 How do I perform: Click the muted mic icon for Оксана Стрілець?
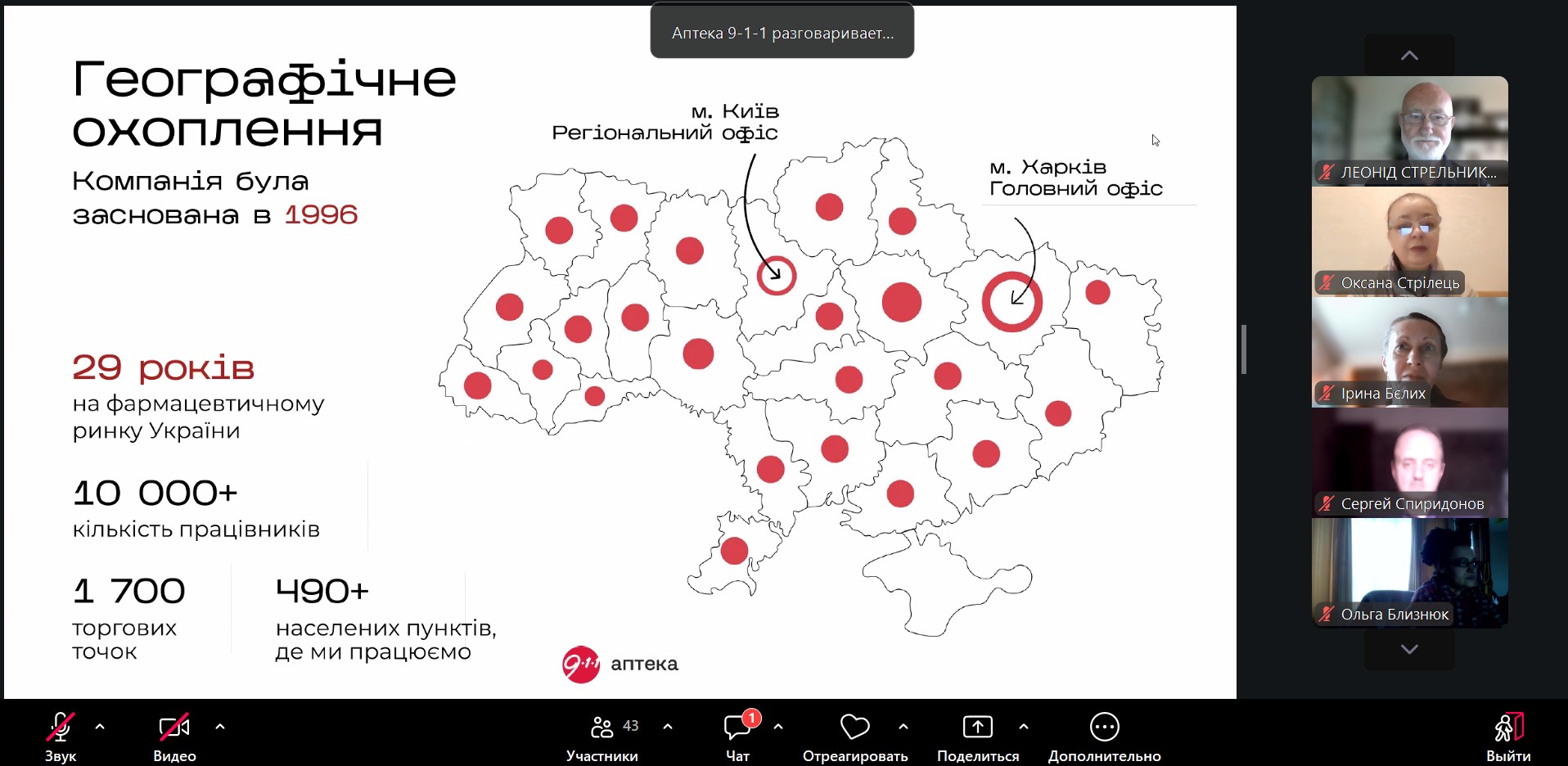click(x=1327, y=283)
